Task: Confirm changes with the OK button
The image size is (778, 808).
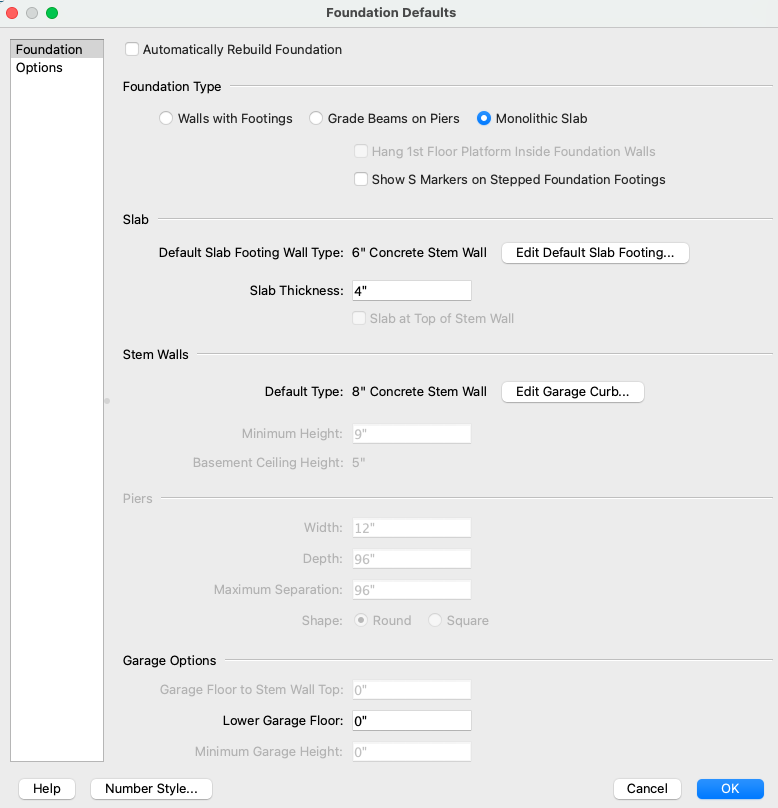Action: click(730, 789)
